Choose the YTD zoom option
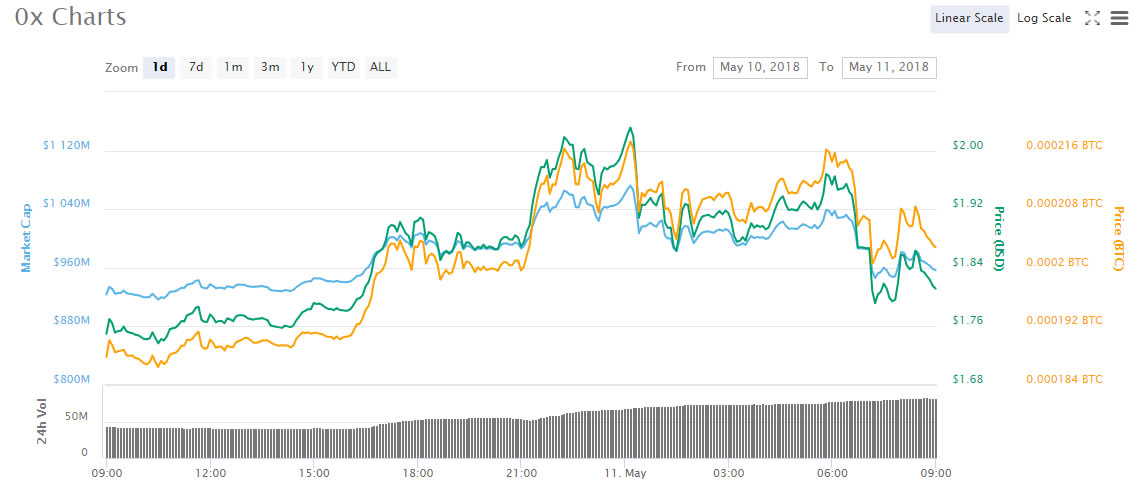The image size is (1140, 500). pyautogui.click(x=343, y=67)
